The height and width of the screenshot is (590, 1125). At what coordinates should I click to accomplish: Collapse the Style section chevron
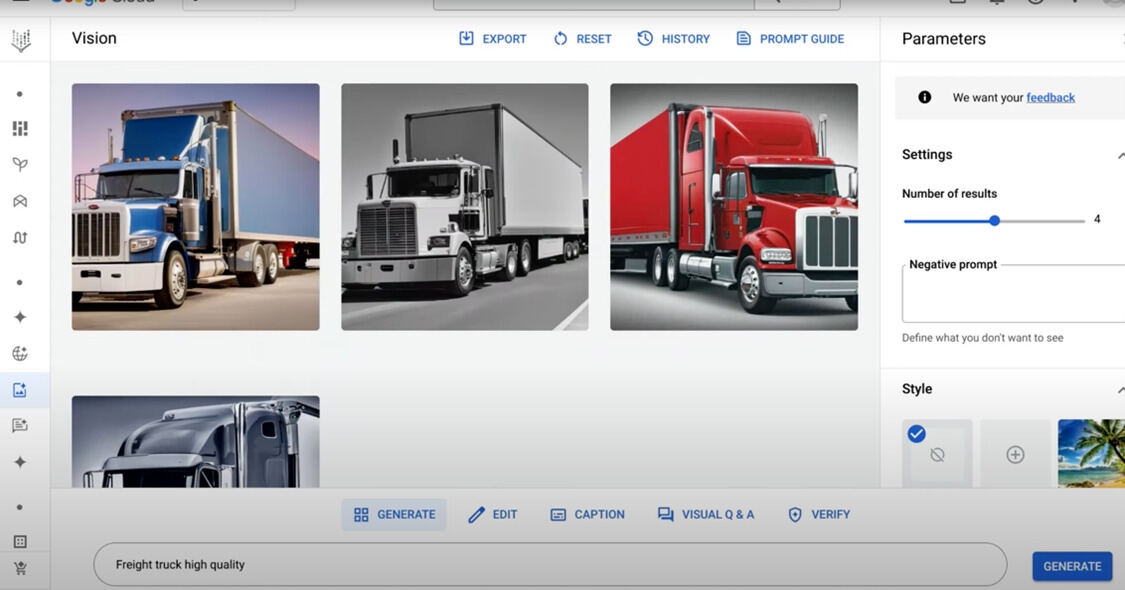(x=1120, y=390)
